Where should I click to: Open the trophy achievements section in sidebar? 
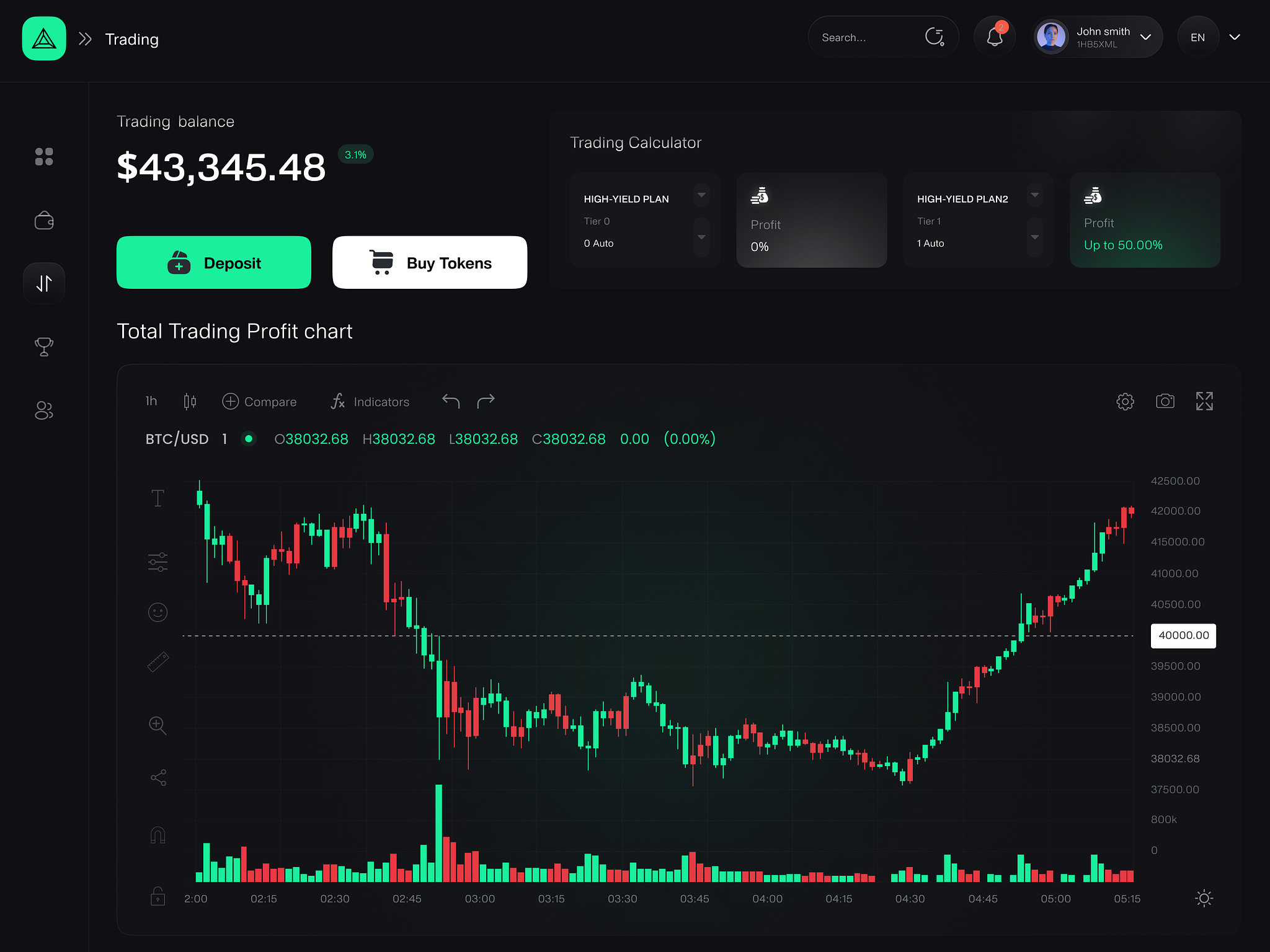pos(43,347)
